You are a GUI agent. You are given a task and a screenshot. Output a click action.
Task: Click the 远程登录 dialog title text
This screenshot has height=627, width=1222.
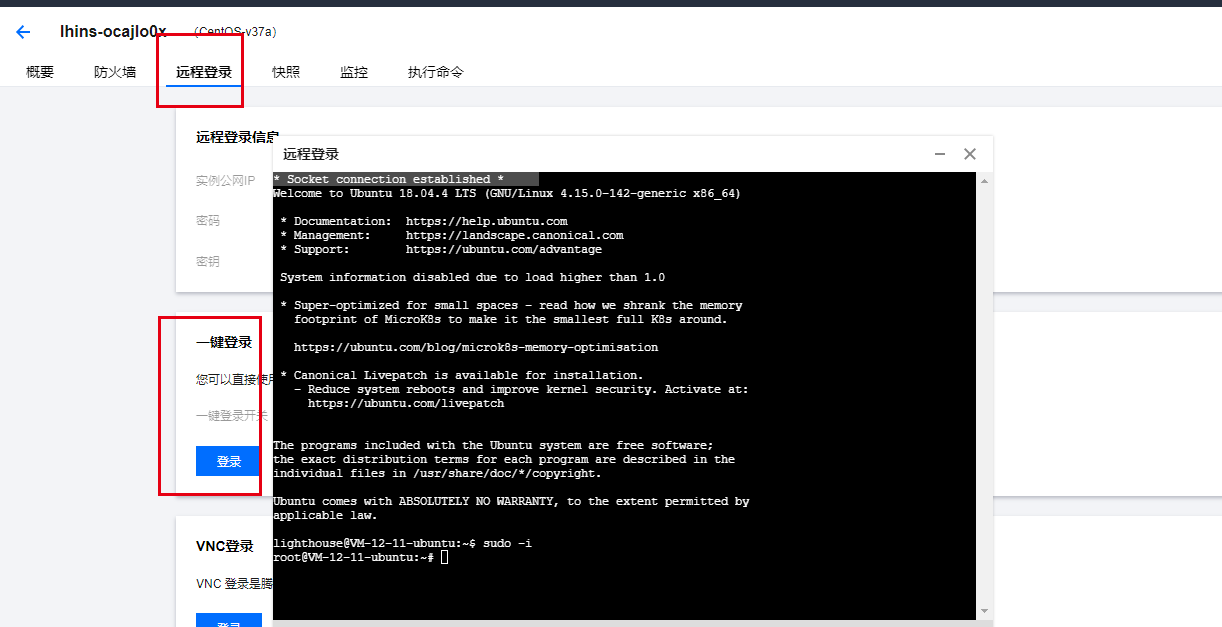pos(311,154)
